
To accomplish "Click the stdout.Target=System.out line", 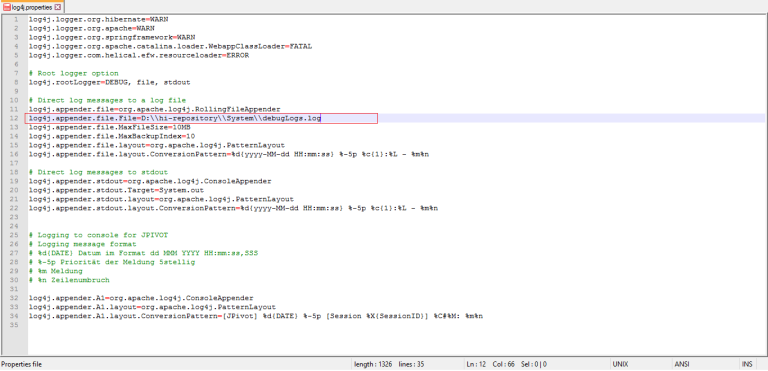I will coord(117,190).
